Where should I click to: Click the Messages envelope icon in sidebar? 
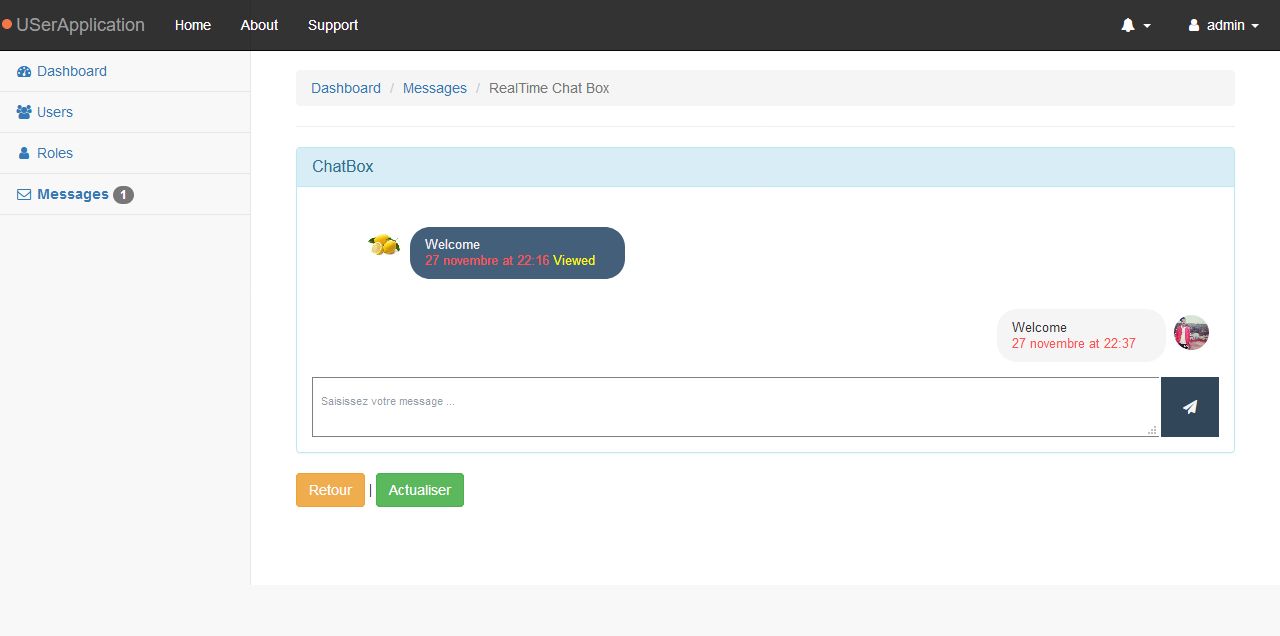(x=24, y=195)
